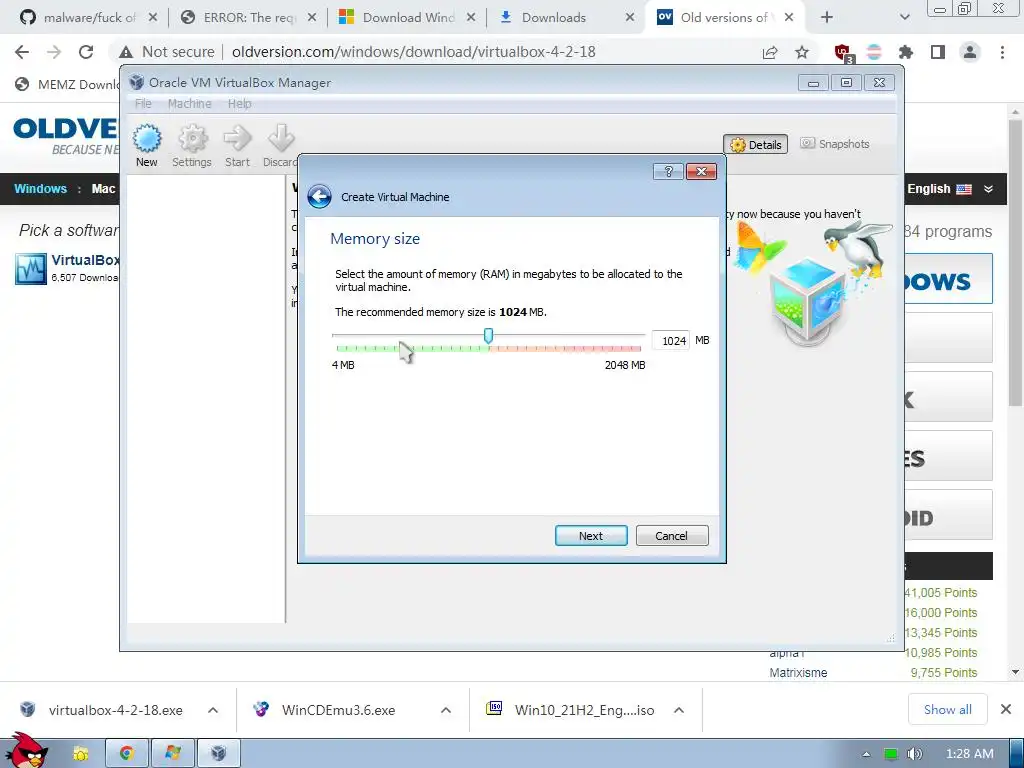Click the 1:28 AM taskbar clock
This screenshot has height=768, width=1024.
[x=969, y=754]
